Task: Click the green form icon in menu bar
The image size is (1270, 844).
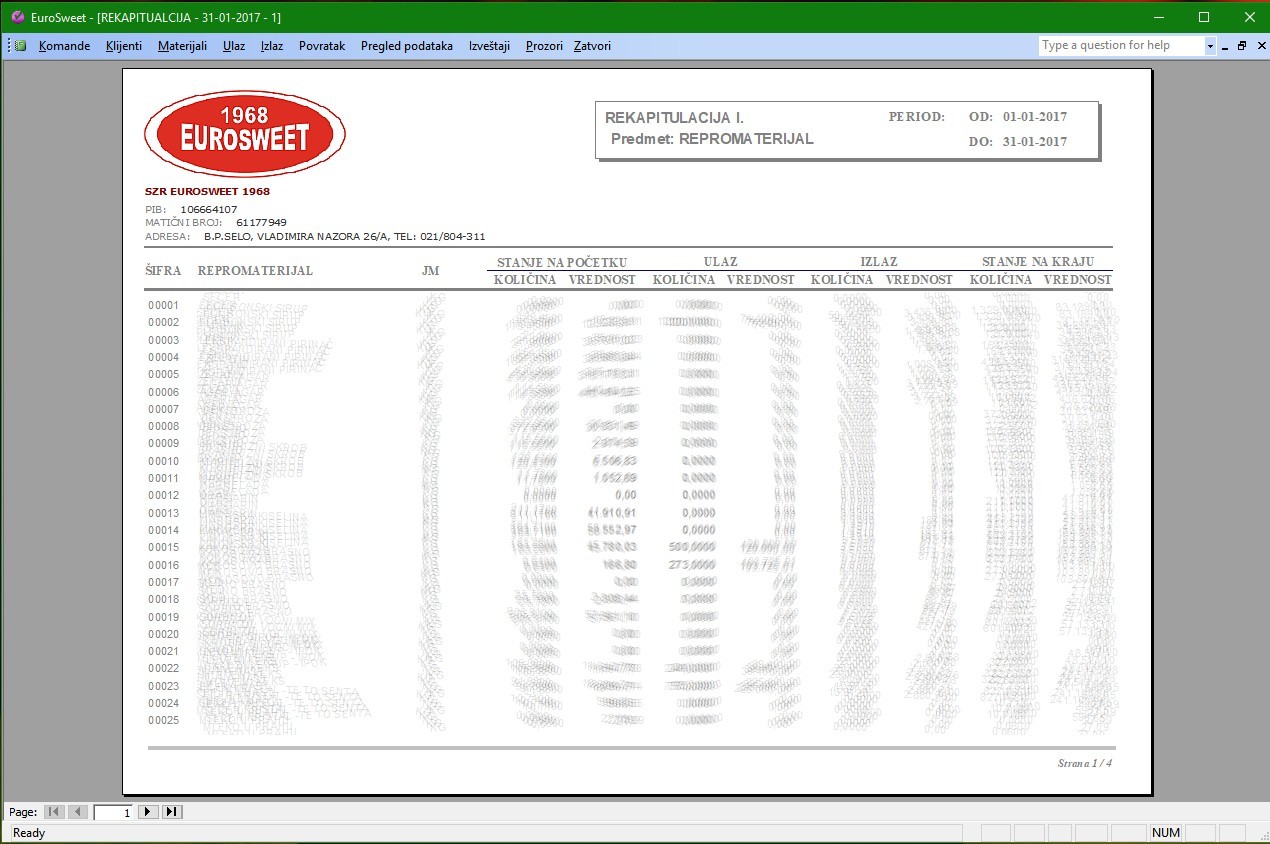Action: coord(21,46)
